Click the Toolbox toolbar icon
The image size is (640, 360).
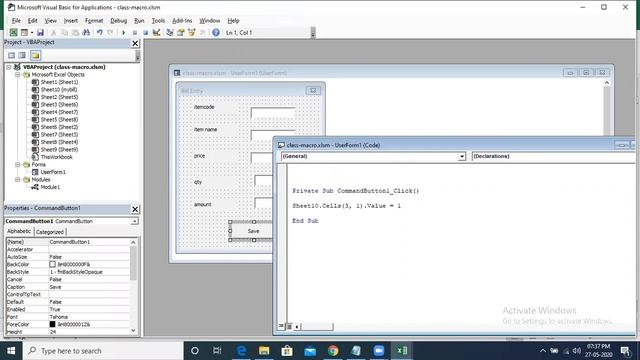pos(202,32)
